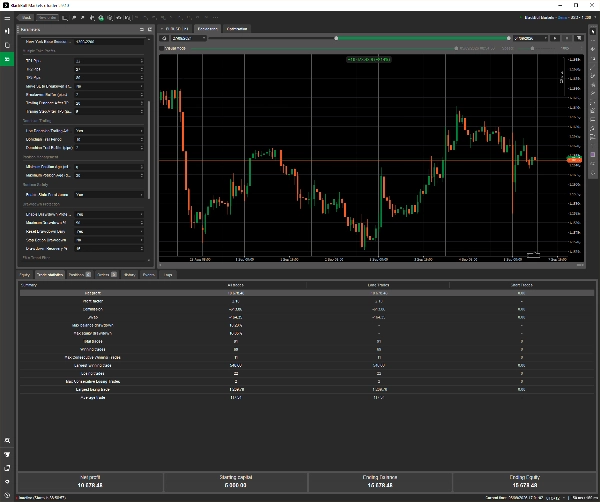Open Reset Drawdown Daily dropdown
The height and width of the screenshot is (502, 600).
[x=109, y=231]
